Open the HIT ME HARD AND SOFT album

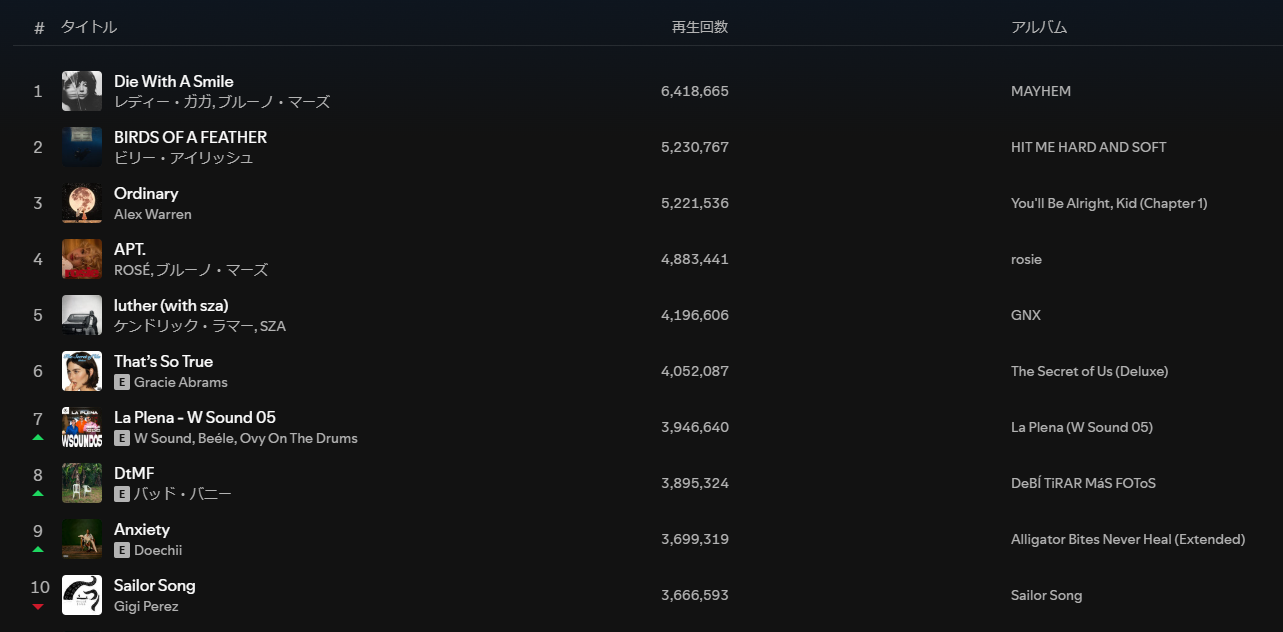(x=1089, y=147)
